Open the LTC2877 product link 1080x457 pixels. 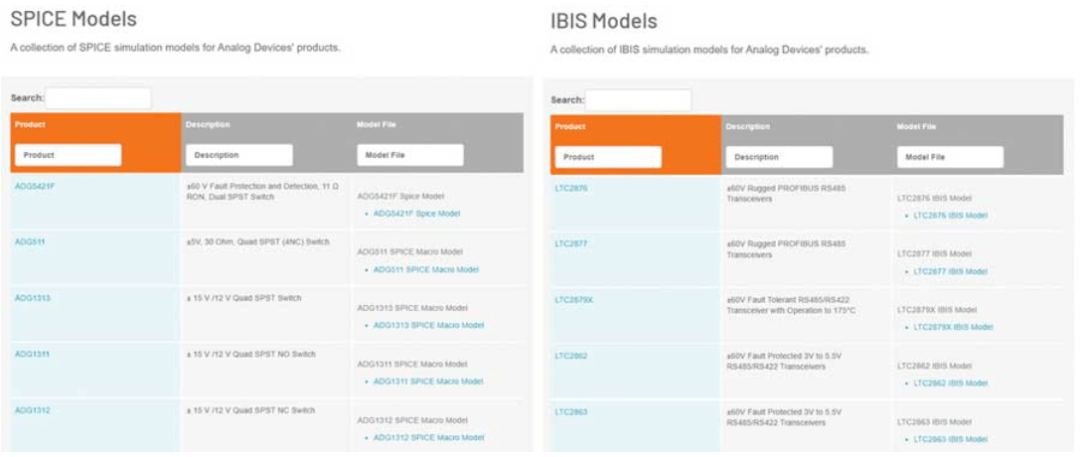571,244
